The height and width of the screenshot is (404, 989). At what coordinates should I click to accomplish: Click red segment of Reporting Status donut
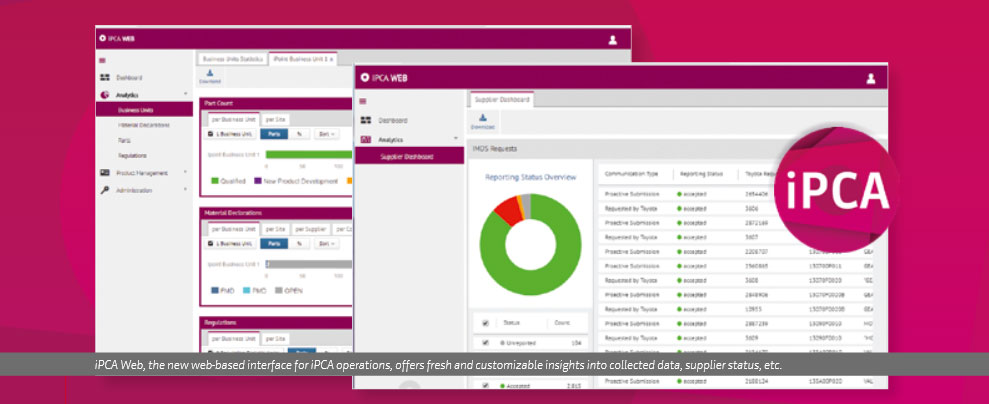(507, 210)
